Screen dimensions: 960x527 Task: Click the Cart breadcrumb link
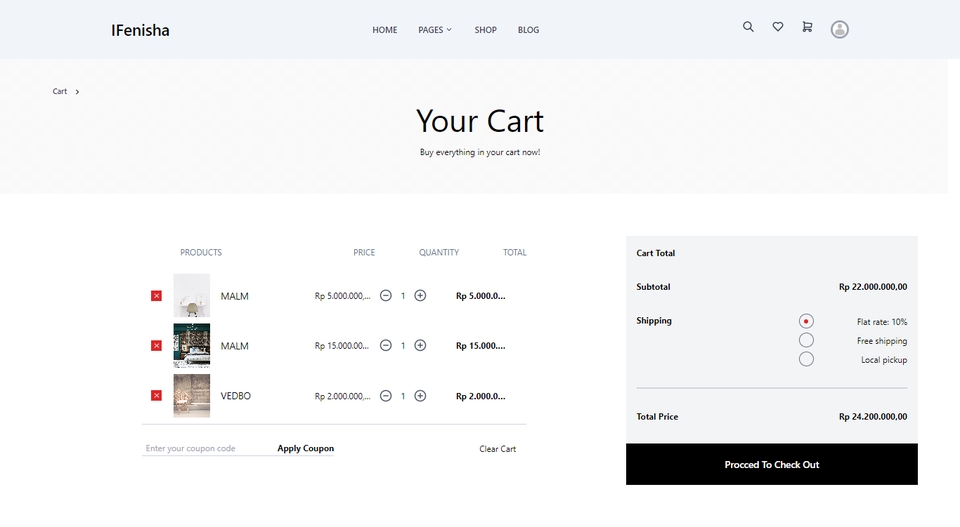(x=59, y=91)
